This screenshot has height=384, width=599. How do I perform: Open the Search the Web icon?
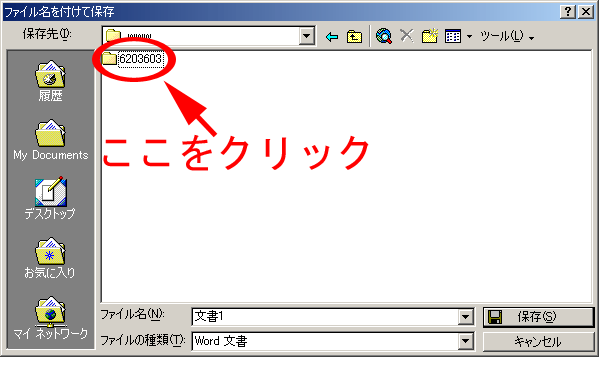click(x=384, y=36)
